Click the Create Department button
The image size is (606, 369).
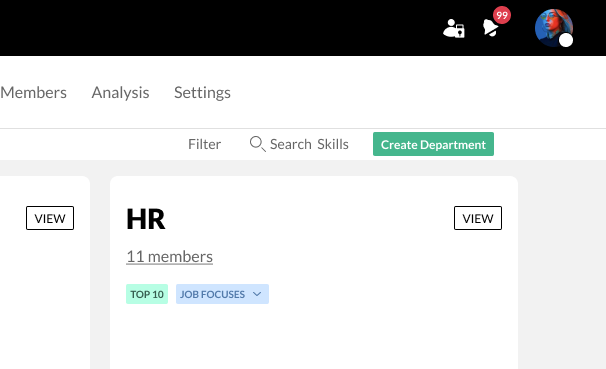pos(433,144)
